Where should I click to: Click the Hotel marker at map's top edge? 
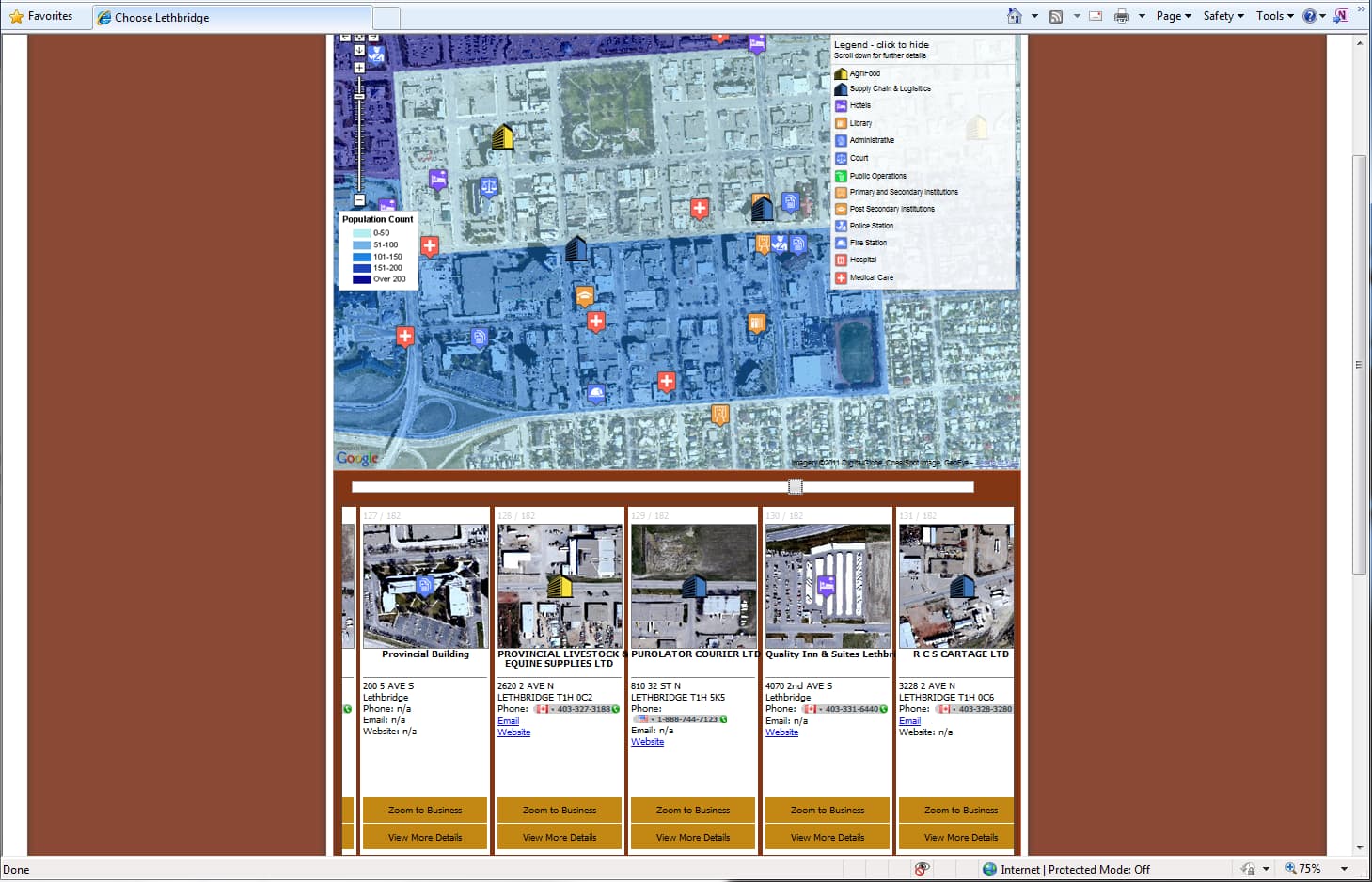pos(756,43)
